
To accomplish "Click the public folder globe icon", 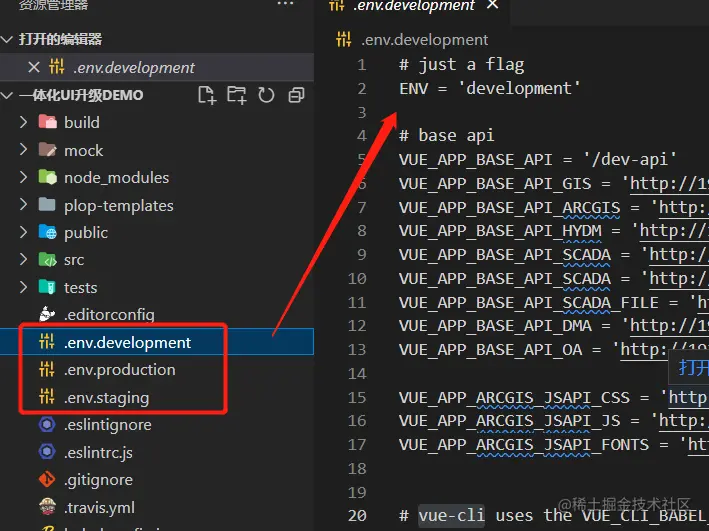I will pos(47,232).
